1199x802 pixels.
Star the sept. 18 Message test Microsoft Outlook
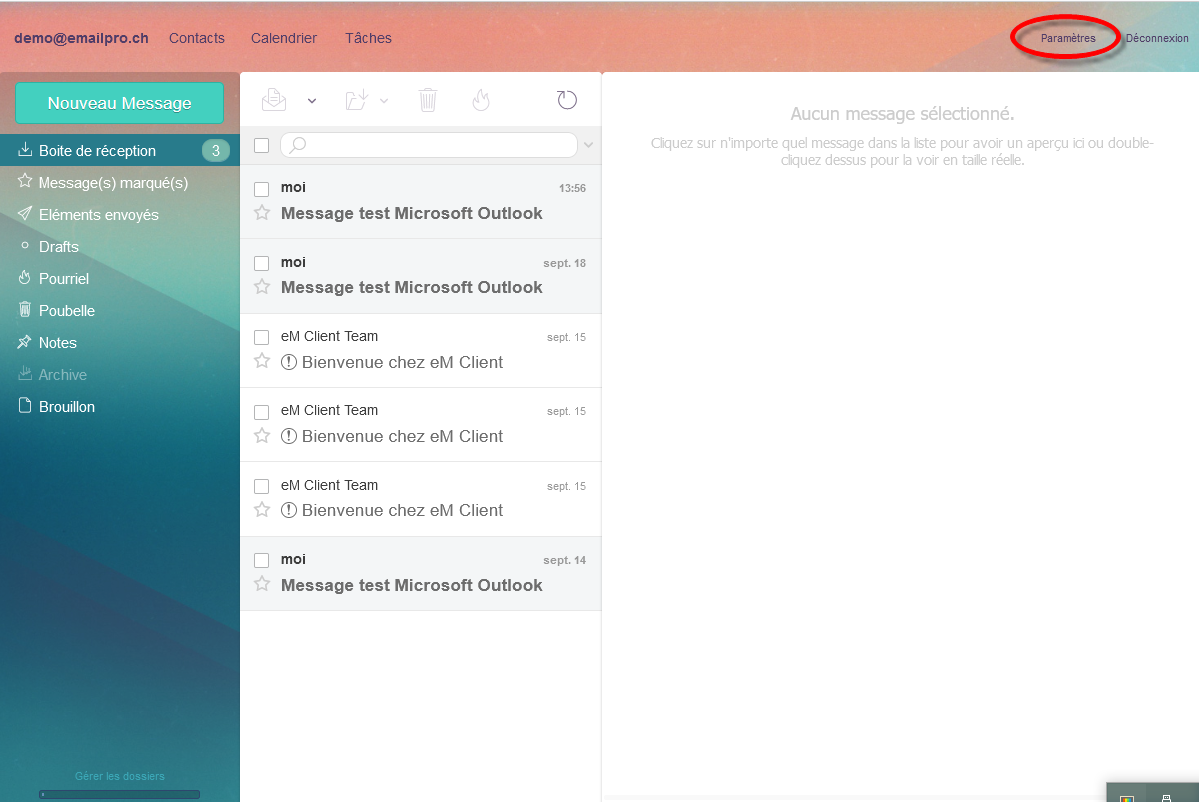coord(262,287)
